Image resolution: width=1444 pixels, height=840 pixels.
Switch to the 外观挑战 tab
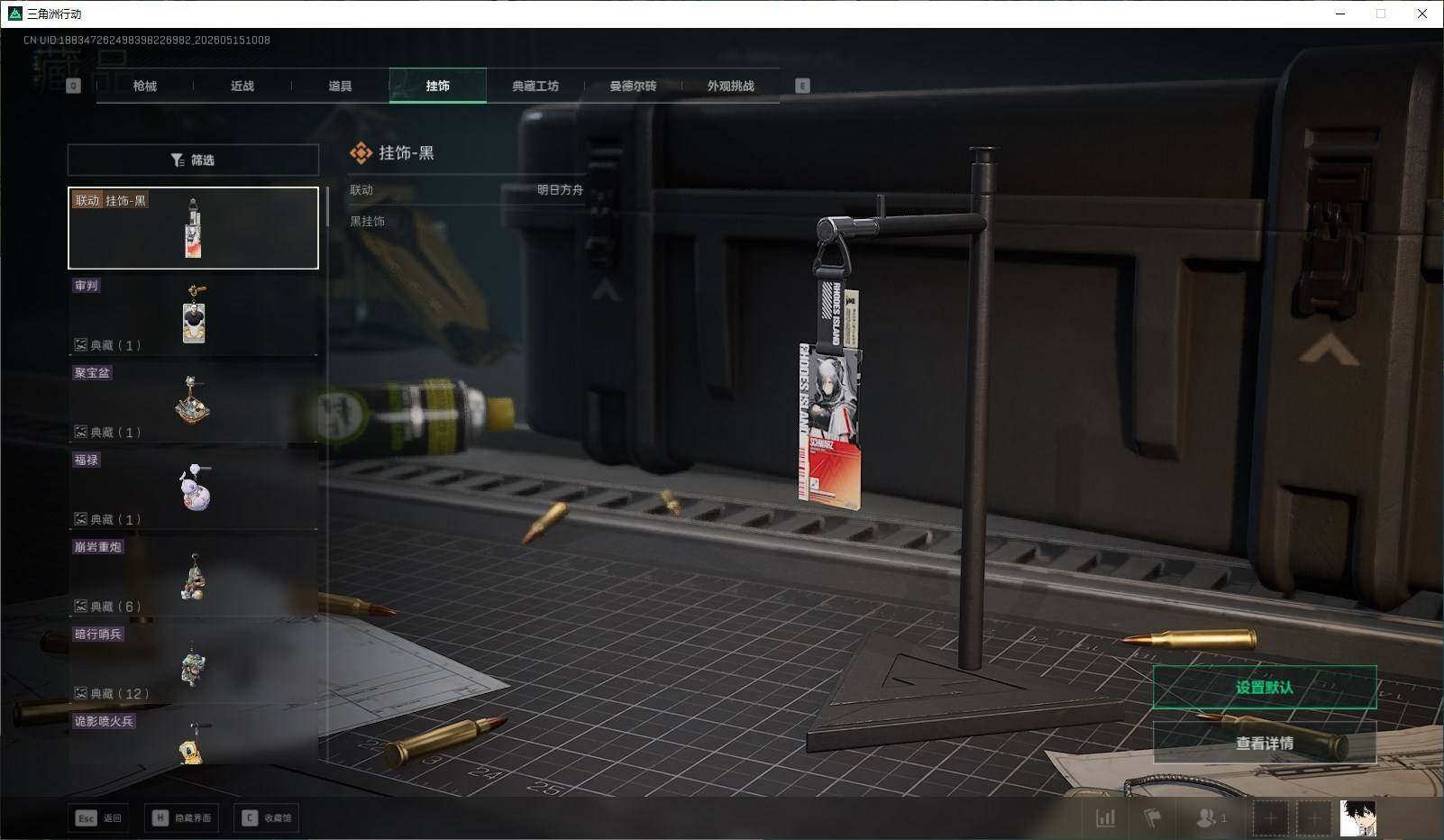(x=730, y=86)
